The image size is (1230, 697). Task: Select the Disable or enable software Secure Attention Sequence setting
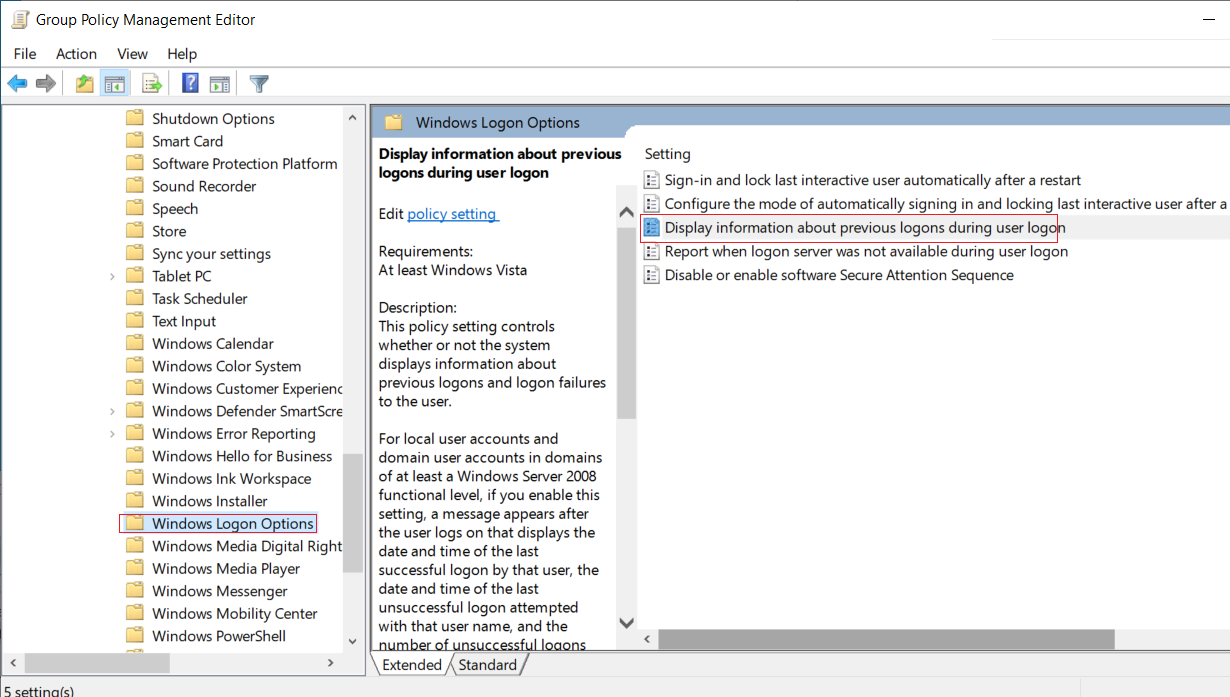[839, 275]
